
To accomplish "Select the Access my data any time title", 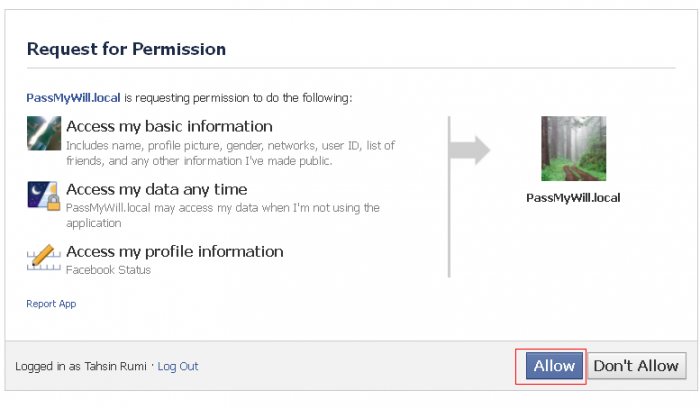I will pyautogui.click(x=156, y=189).
